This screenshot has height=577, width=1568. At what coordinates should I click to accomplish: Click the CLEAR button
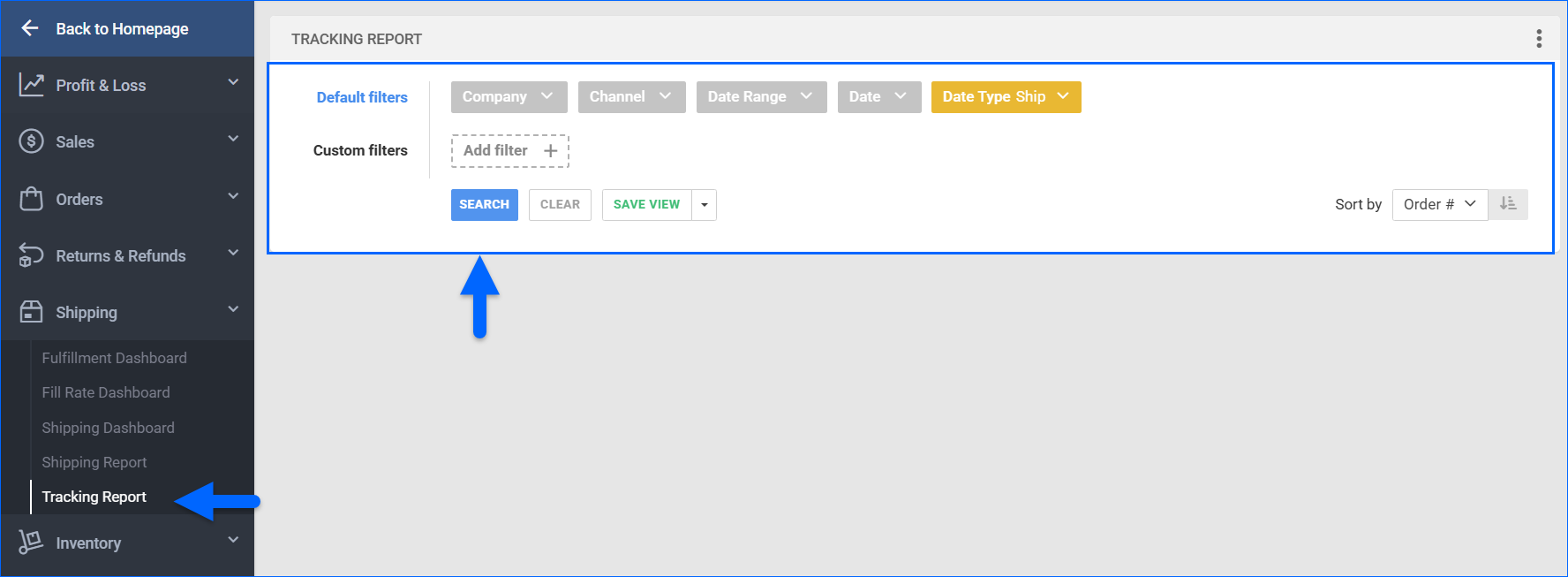560,205
